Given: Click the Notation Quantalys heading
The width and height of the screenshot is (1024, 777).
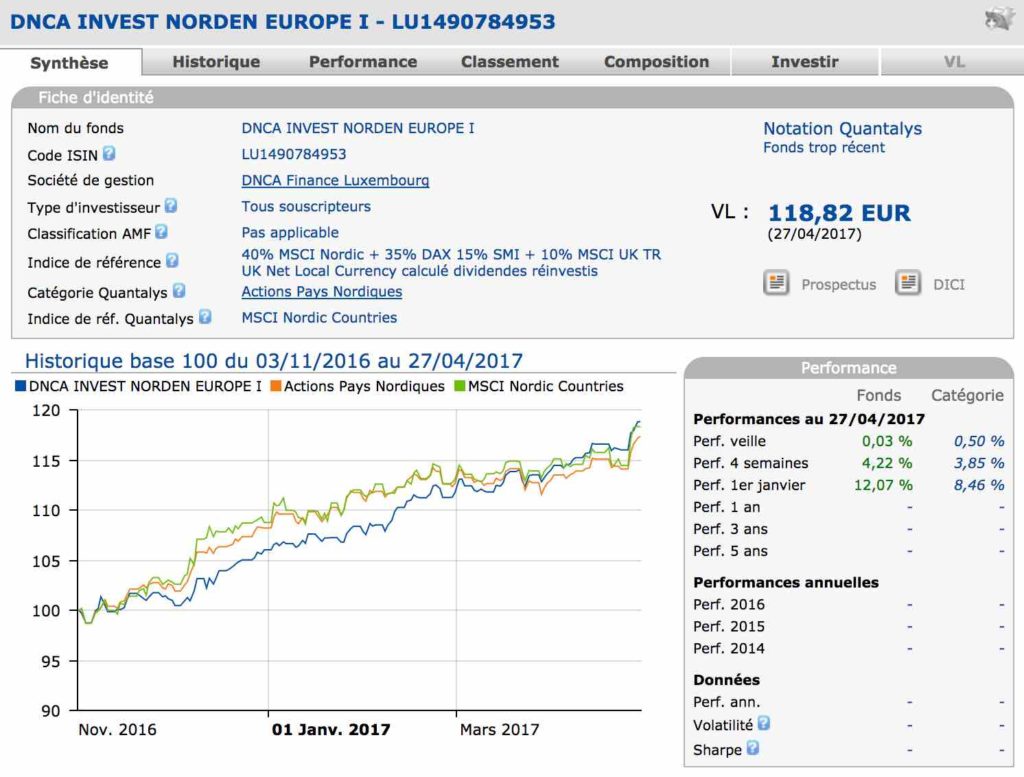Looking at the screenshot, I should coord(842,128).
